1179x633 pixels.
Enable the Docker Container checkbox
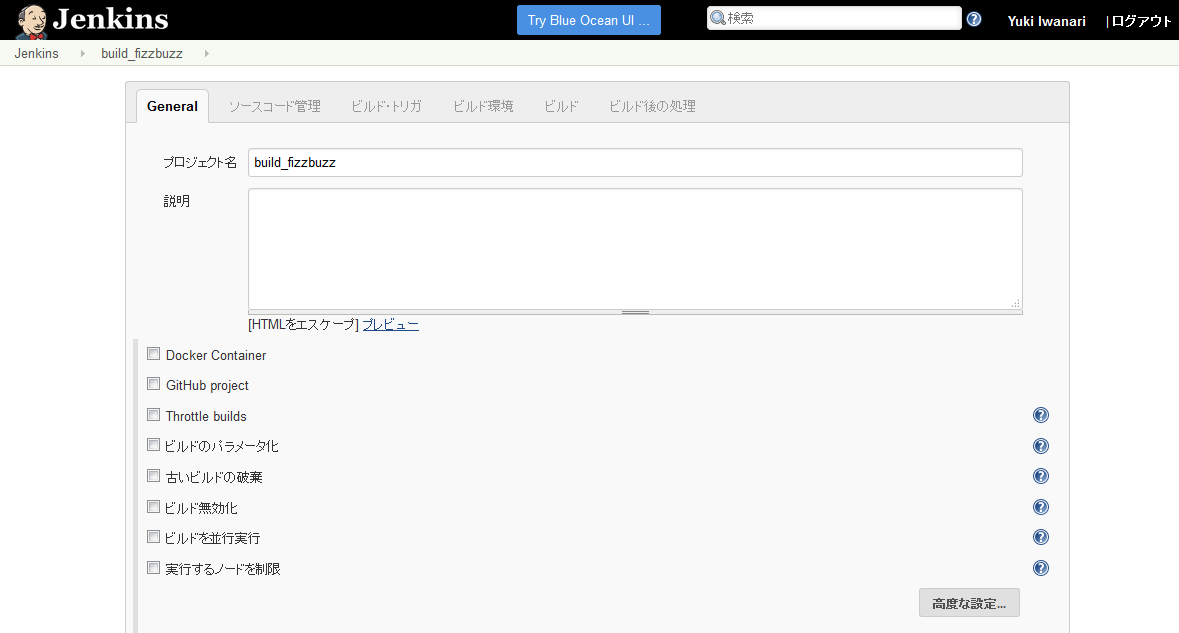[x=154, y=354]
